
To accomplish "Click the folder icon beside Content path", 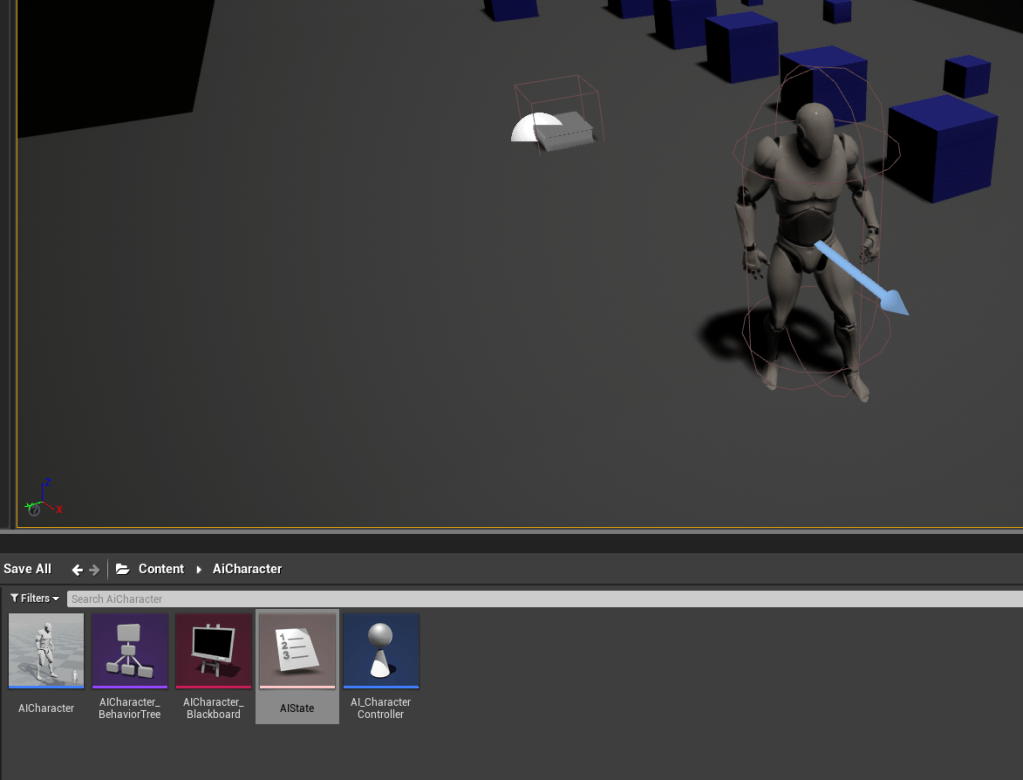I will (123, 569).
